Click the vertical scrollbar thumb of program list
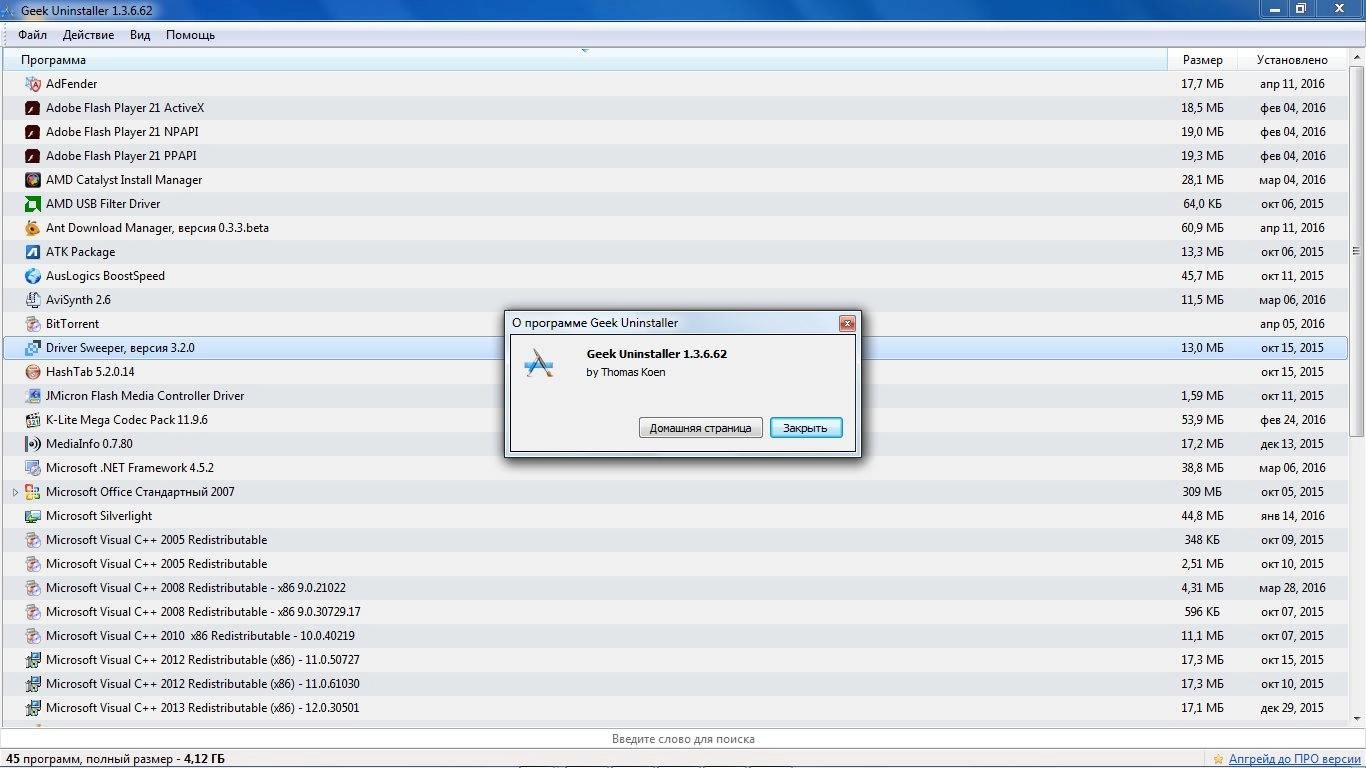The height and width of the screenshot is (768, 1366). click(1357, 252)
